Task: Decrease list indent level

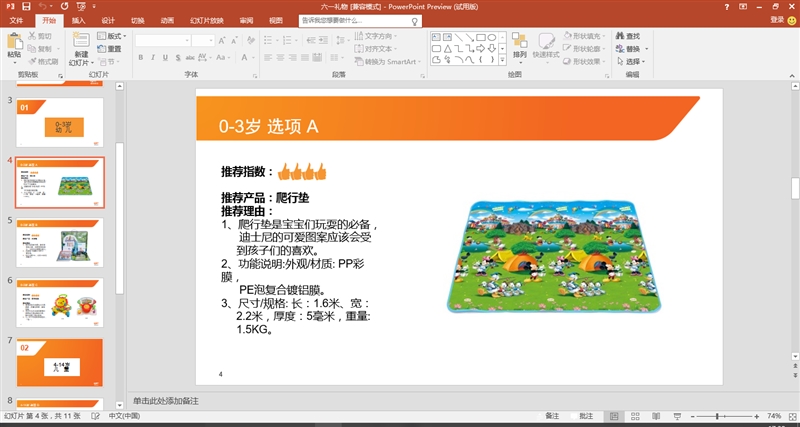Action: [310, 41]
